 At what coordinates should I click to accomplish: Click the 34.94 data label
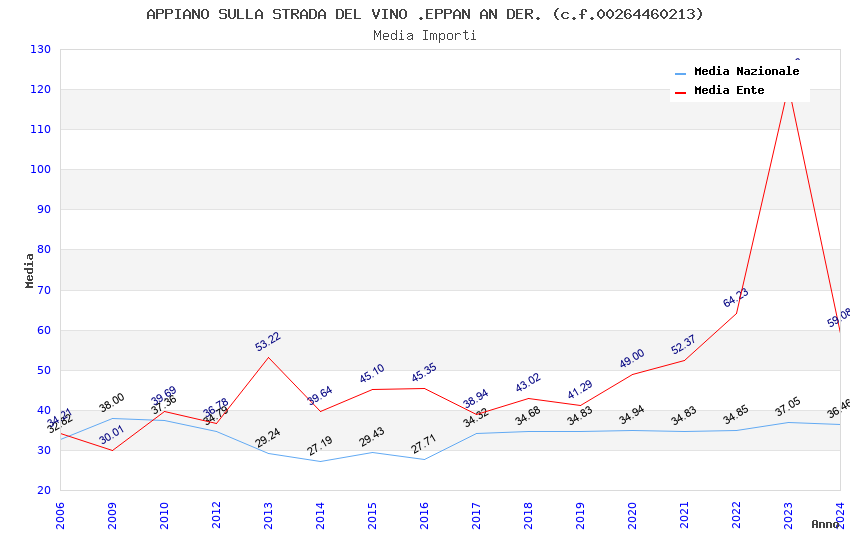(x=632, y=415)
